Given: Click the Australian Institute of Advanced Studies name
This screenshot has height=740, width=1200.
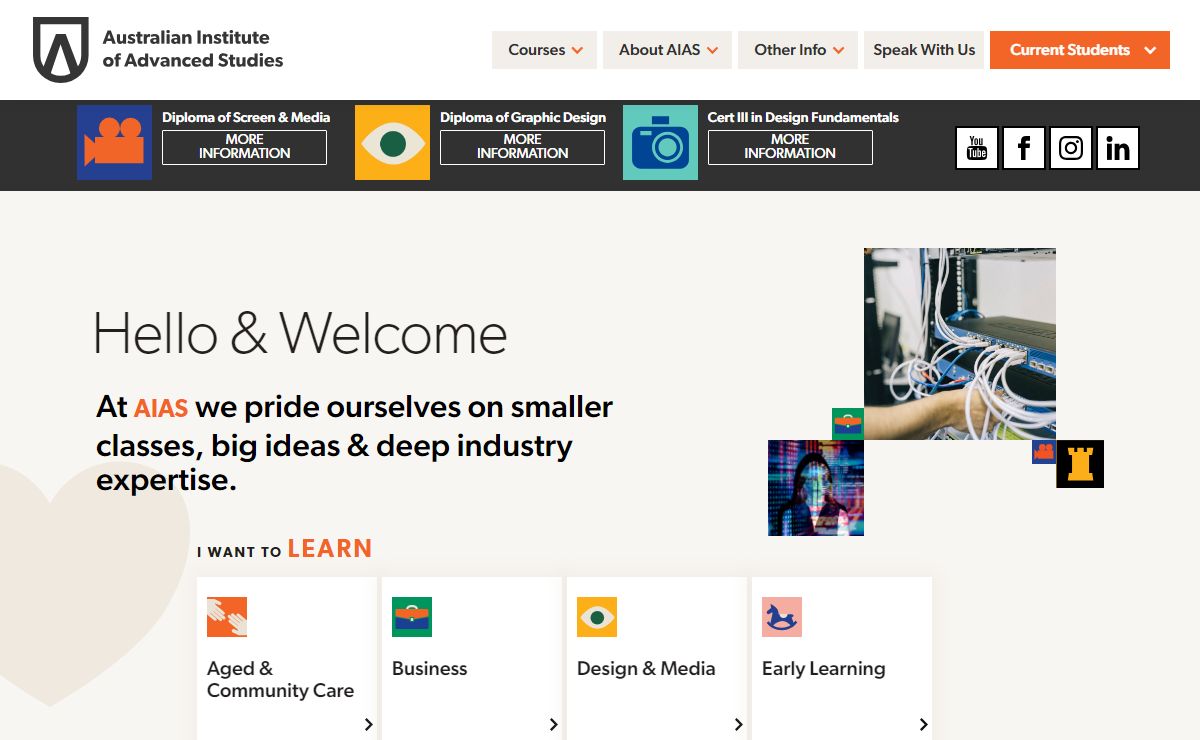Looking at the screenshot, I should pyautogui.click(x=192, y=49).
